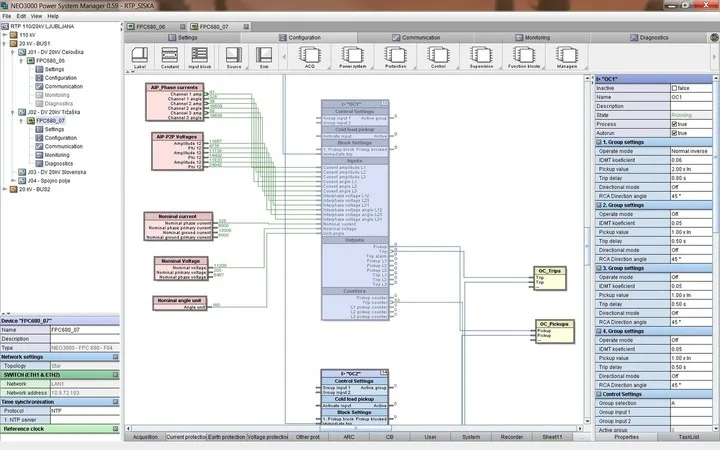Viewport: 720px width, 450px height.
Task: Select the Constant block icon
Action: 169,55
